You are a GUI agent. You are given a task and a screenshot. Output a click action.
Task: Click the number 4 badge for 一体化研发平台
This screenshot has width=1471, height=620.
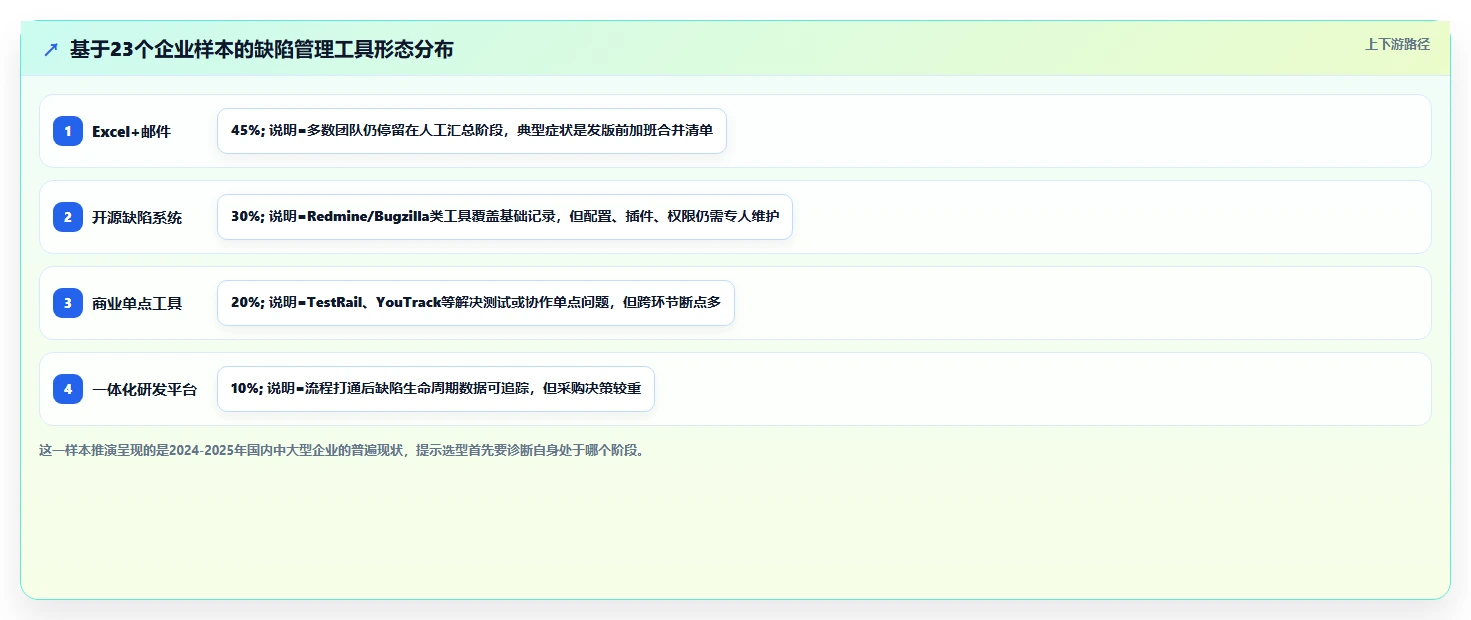[x=68, y=389]
